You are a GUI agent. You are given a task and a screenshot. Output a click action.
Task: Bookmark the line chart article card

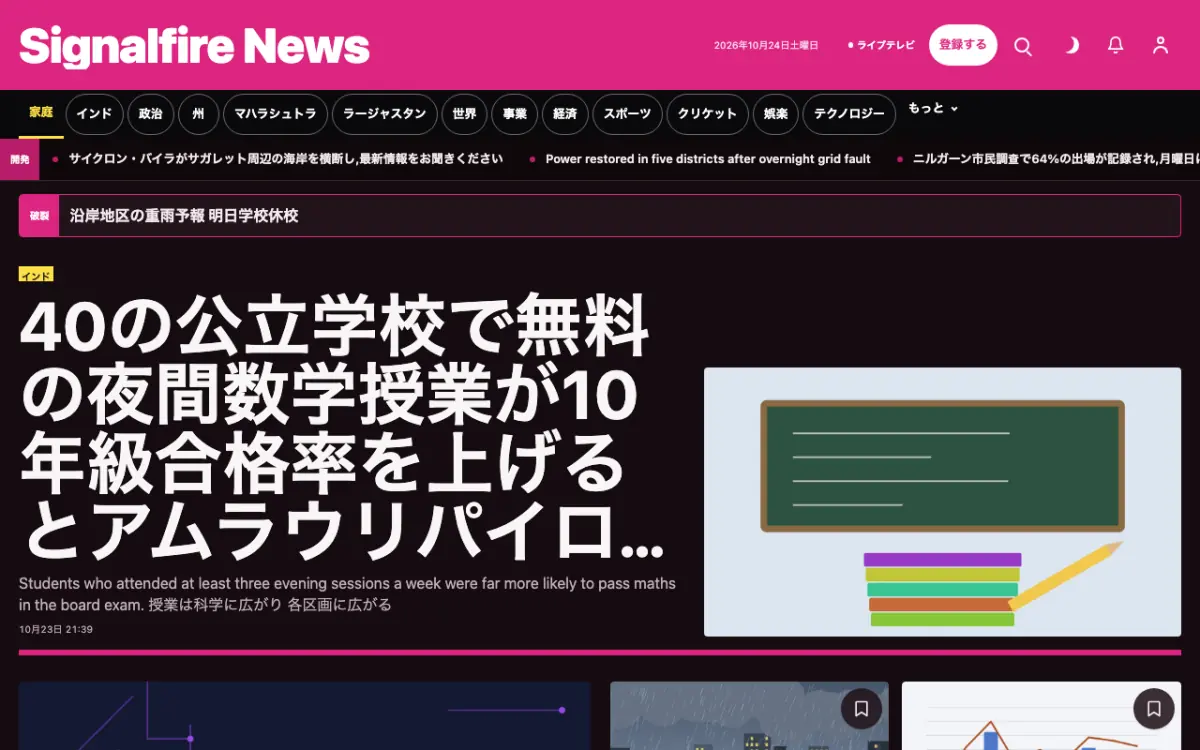click(x=1153, y=709)
